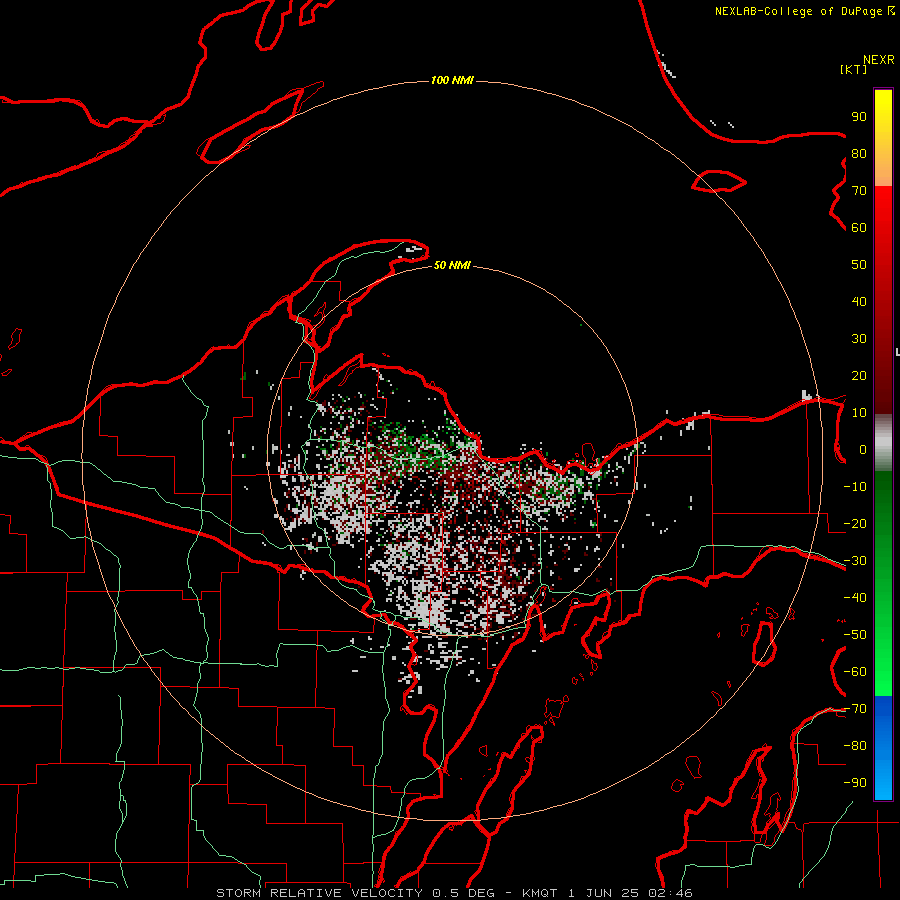The image size is (900, 900).
Task: Click the 40 value on the velocity scale
Action: coord(859,301)
